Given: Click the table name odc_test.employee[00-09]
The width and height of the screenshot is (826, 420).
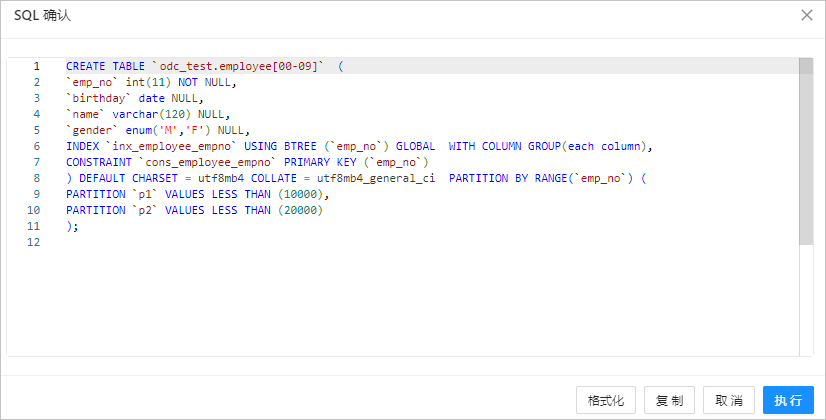Looking at the screenshot, I should (232, 66).
